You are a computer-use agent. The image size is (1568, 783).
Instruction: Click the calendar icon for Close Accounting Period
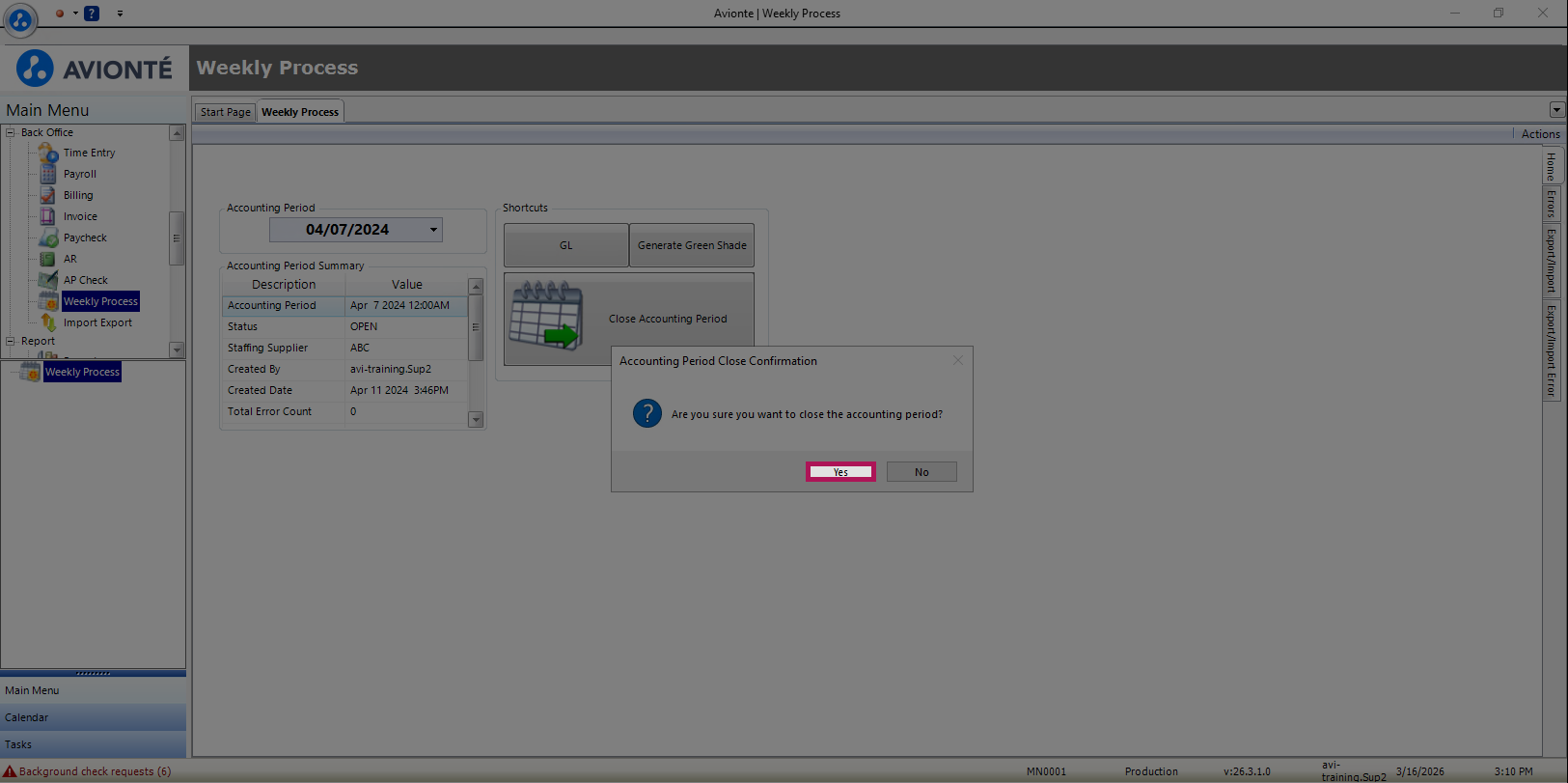pyautogui.click(x=546, y=316)
